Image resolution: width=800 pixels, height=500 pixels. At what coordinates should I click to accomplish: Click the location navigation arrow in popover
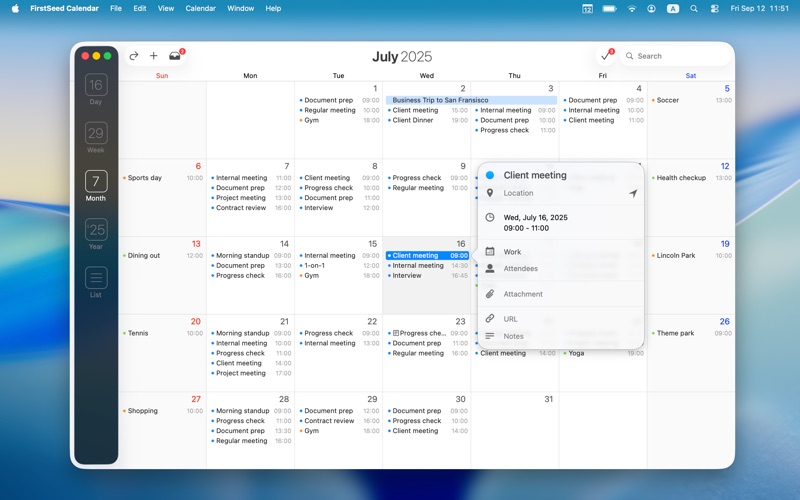(632, 194)
